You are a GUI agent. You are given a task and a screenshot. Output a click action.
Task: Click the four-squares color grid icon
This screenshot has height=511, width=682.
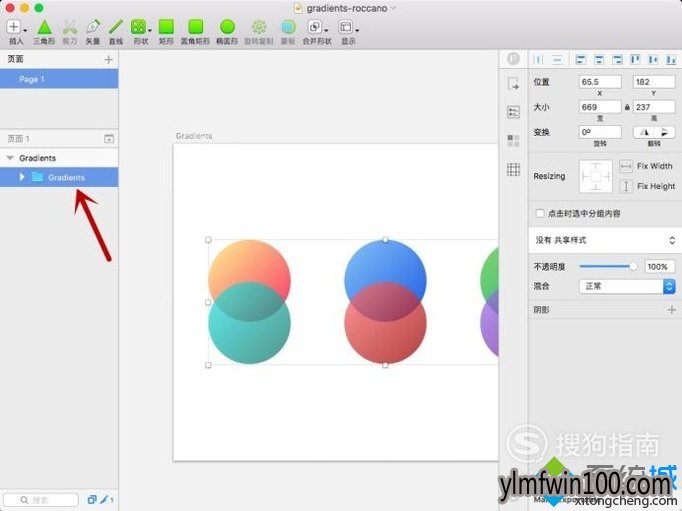(x=513, y=140)
